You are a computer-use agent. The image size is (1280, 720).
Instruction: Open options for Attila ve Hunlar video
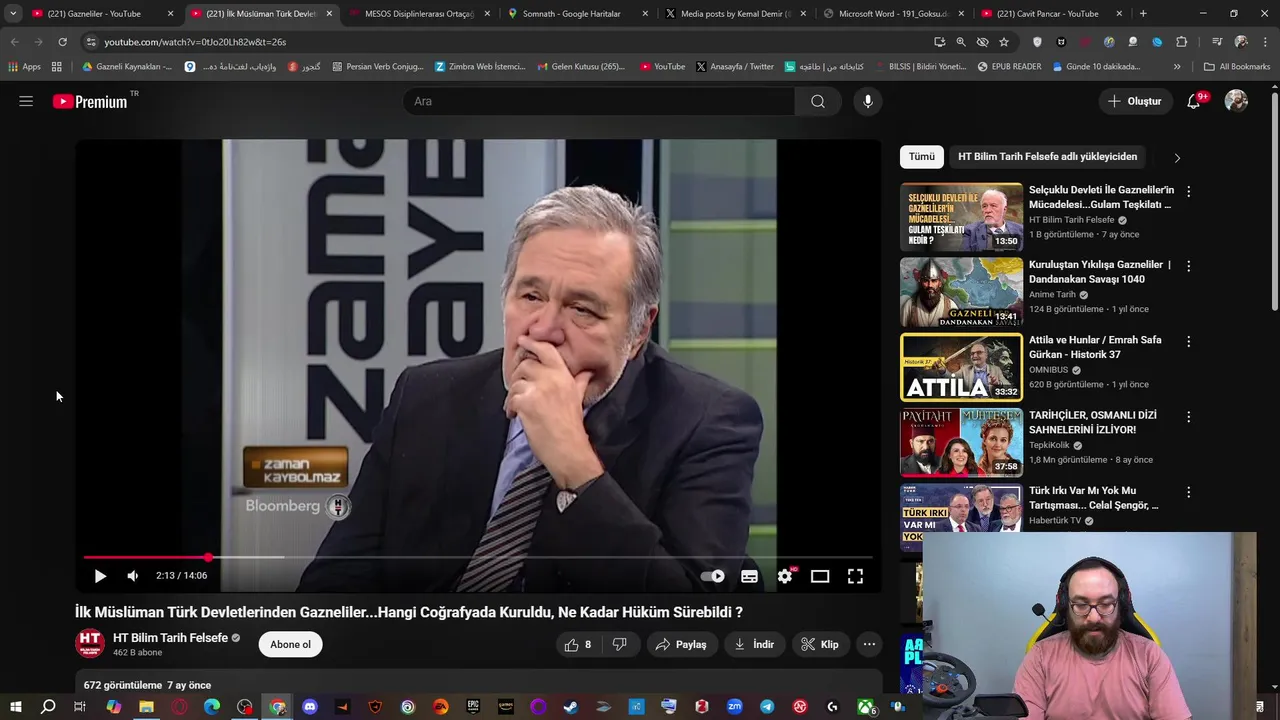click(x=1188, y=341)
